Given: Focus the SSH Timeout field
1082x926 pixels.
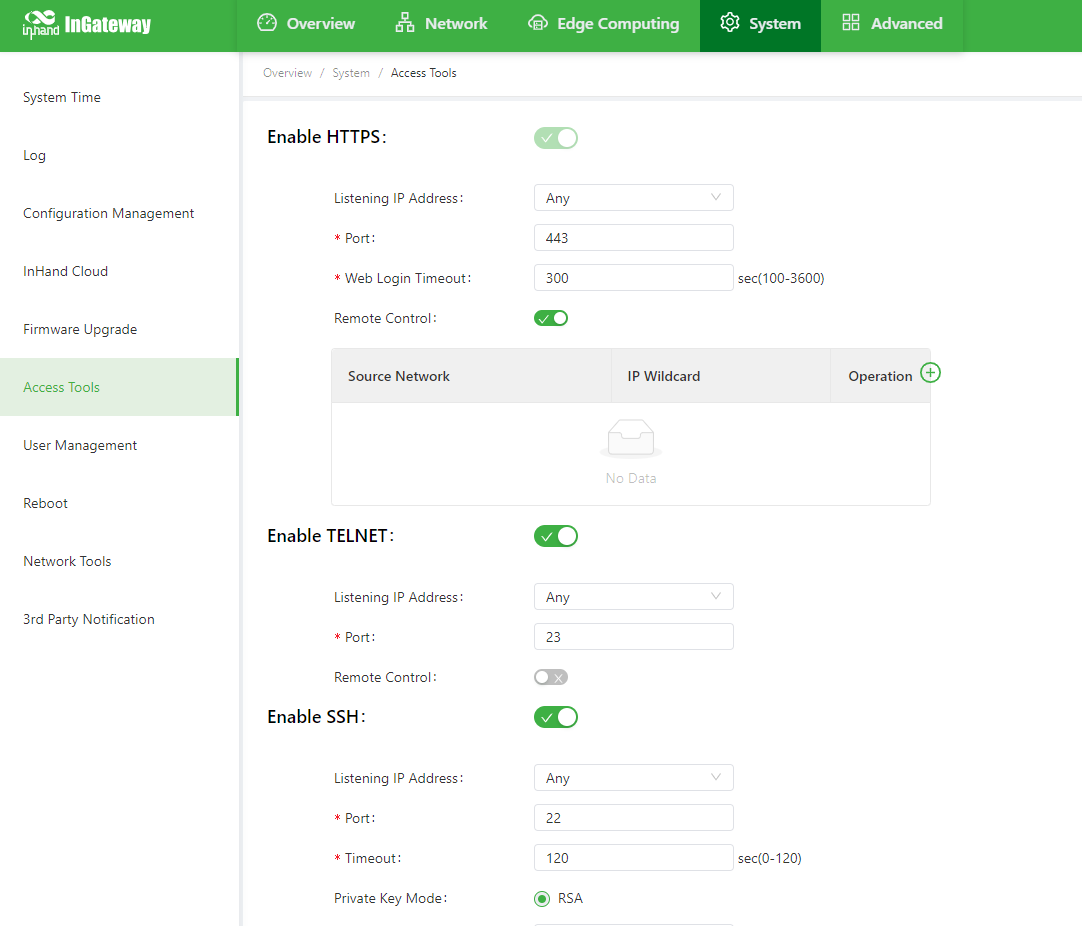Looking at the screenshot, I should [x=633, y=858].
